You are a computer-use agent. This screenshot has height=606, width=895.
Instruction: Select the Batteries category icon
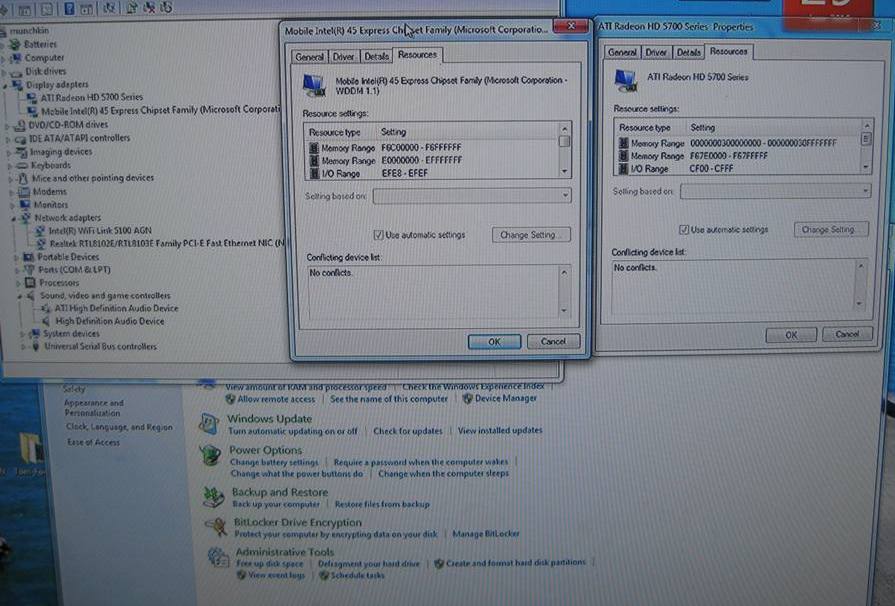pos(15,44)
